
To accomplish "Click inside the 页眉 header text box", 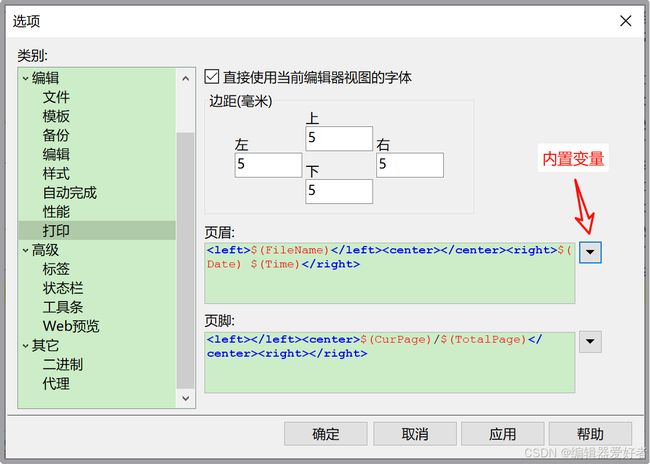I will [x=390, y=273].
